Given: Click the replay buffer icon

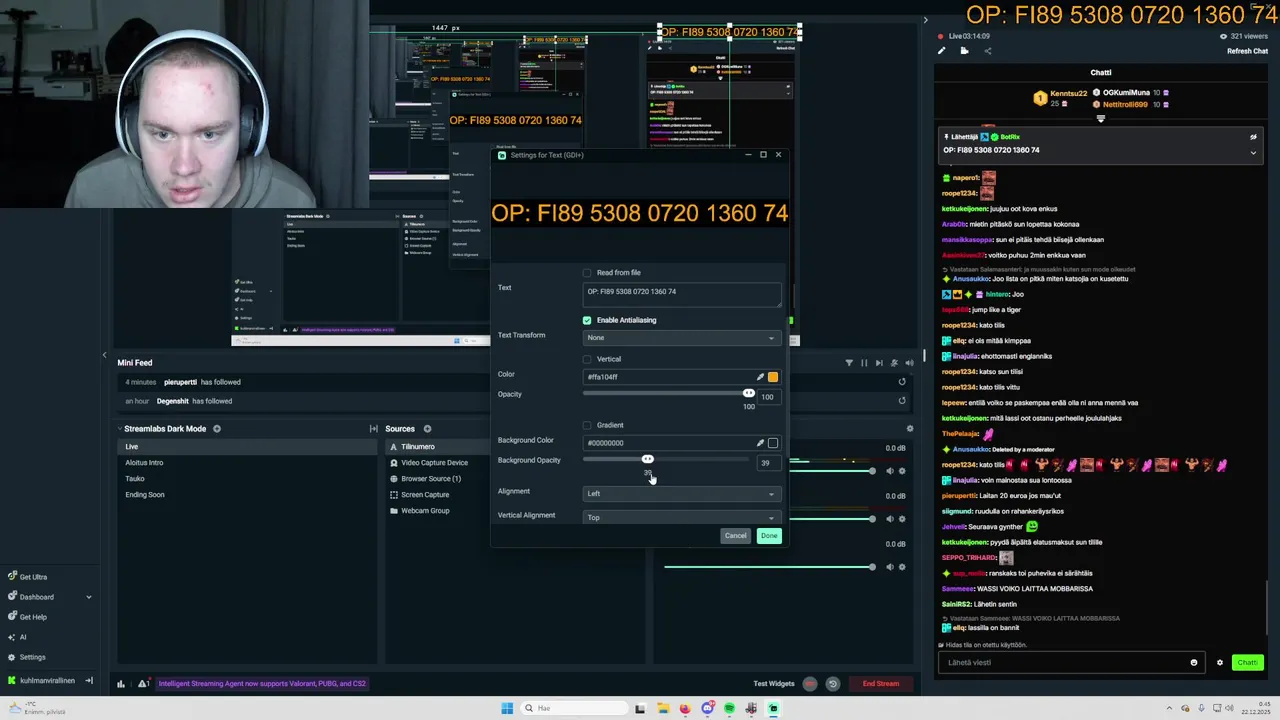Looking at the screenshot, I should 833,684.
